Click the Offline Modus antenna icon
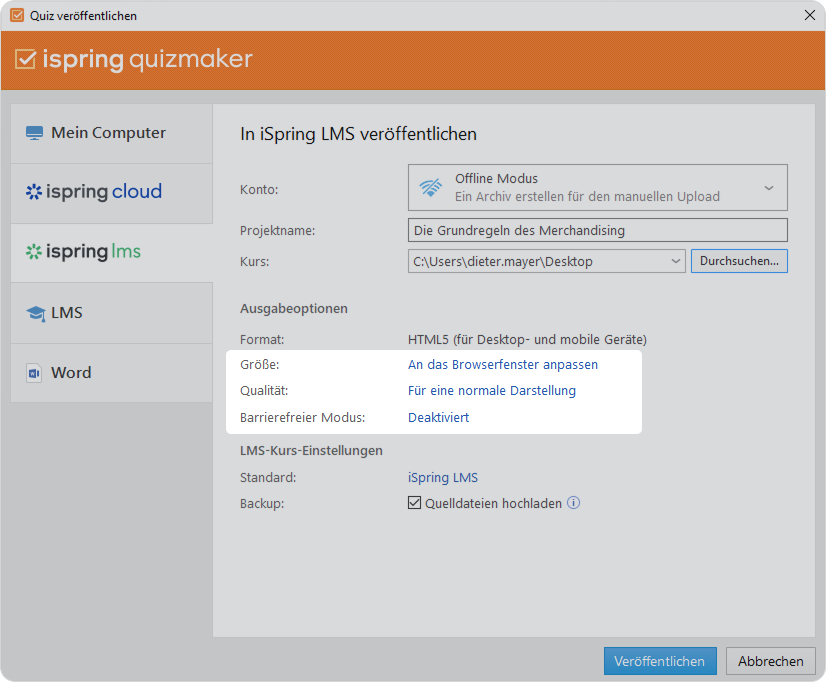The image size is (826, 682). [430, 186]
